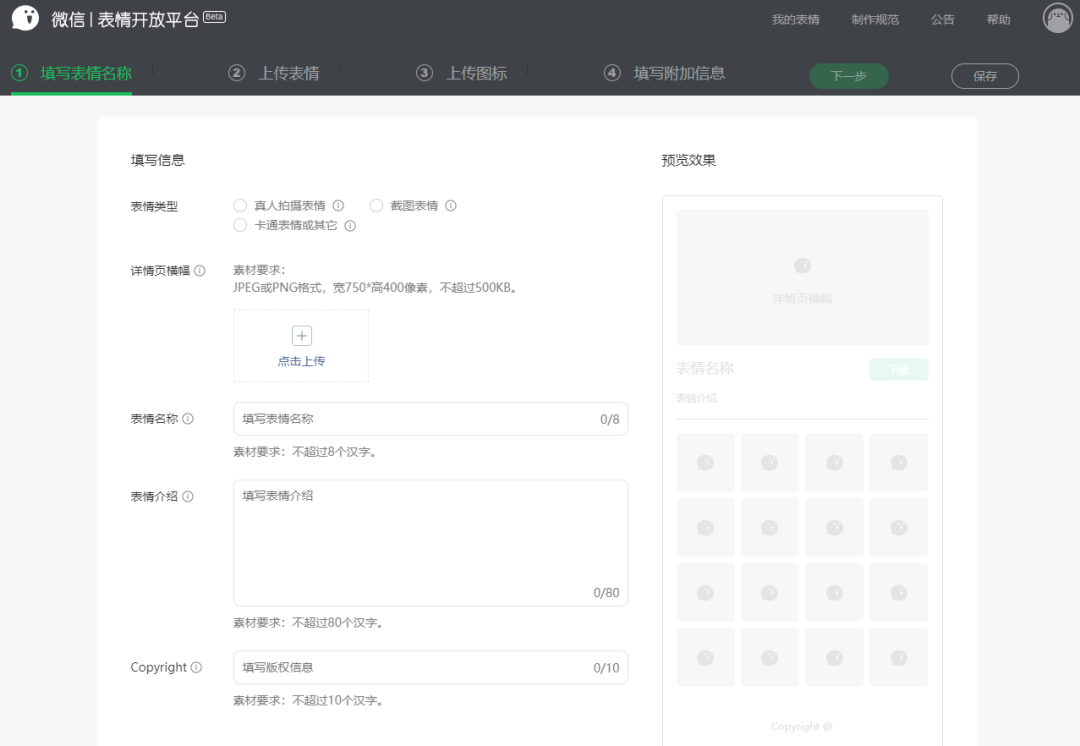Click info icon next to 截图表情
The height and width of the screenshot is (746, 1080).
(x=451, y=206)
